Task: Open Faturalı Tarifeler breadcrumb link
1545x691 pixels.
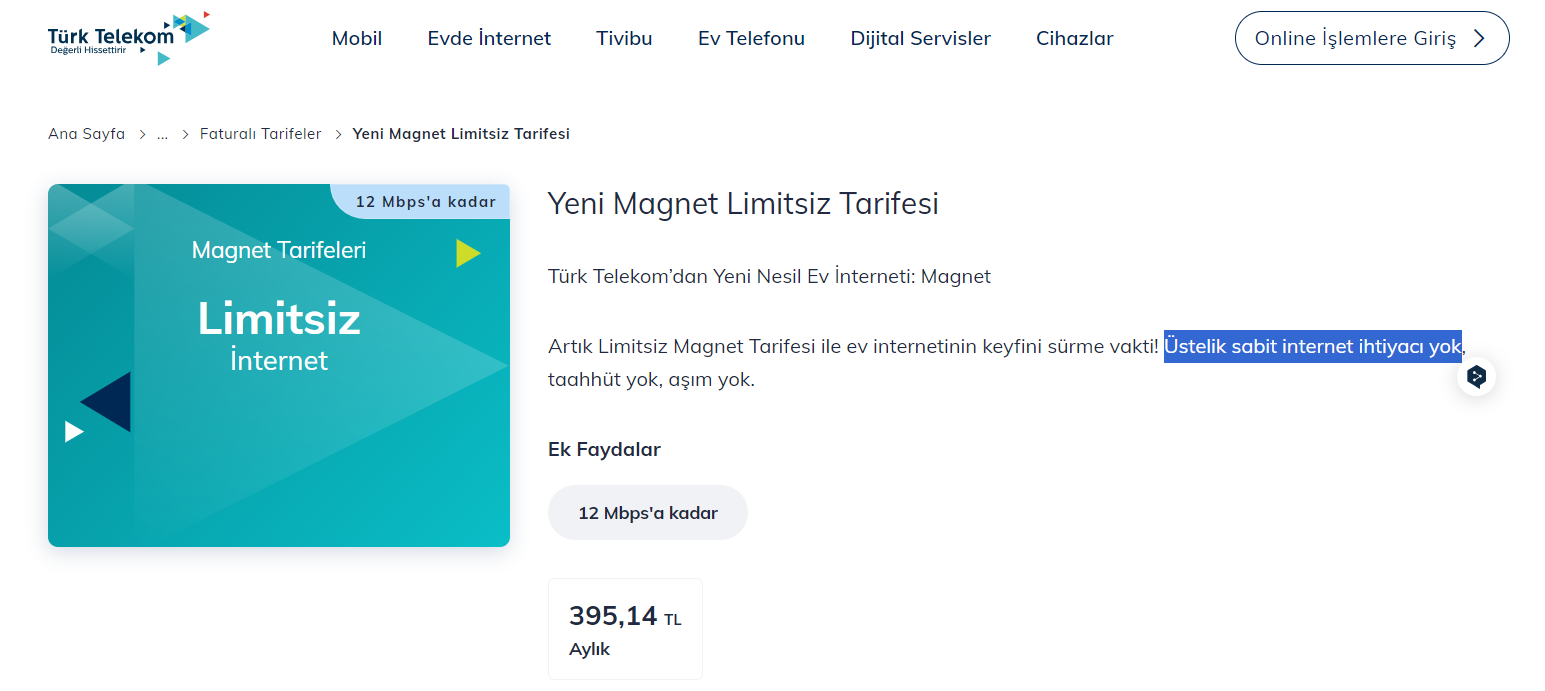Action: [260, 134]
